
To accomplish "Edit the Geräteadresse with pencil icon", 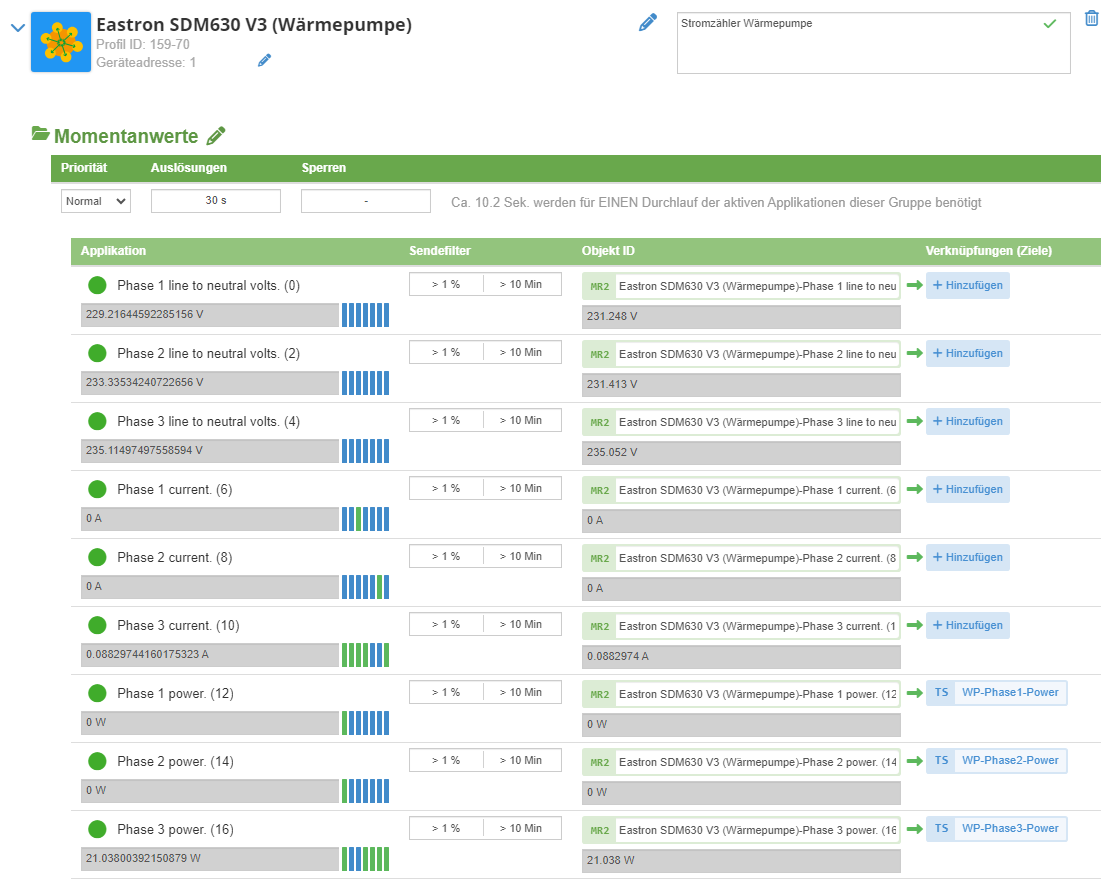I will [x=265, y=60].
